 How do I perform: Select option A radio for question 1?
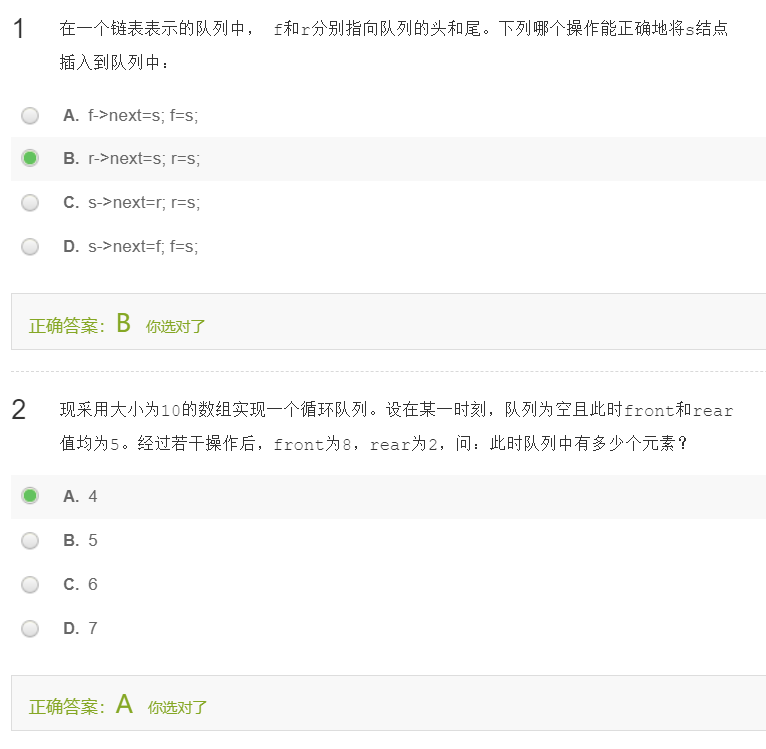click(x=30, y=116)
